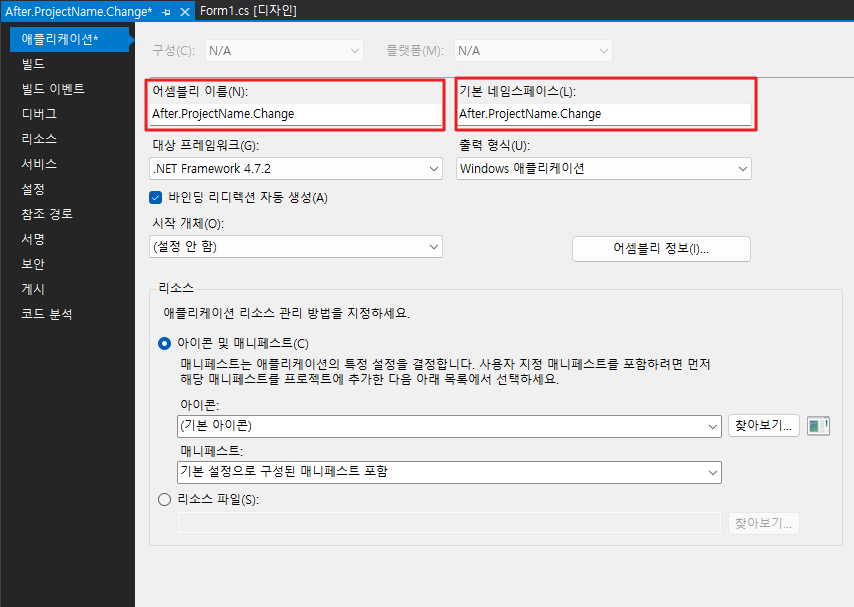Focus the 기본 네임스페이스 text field

coord(603,114)
